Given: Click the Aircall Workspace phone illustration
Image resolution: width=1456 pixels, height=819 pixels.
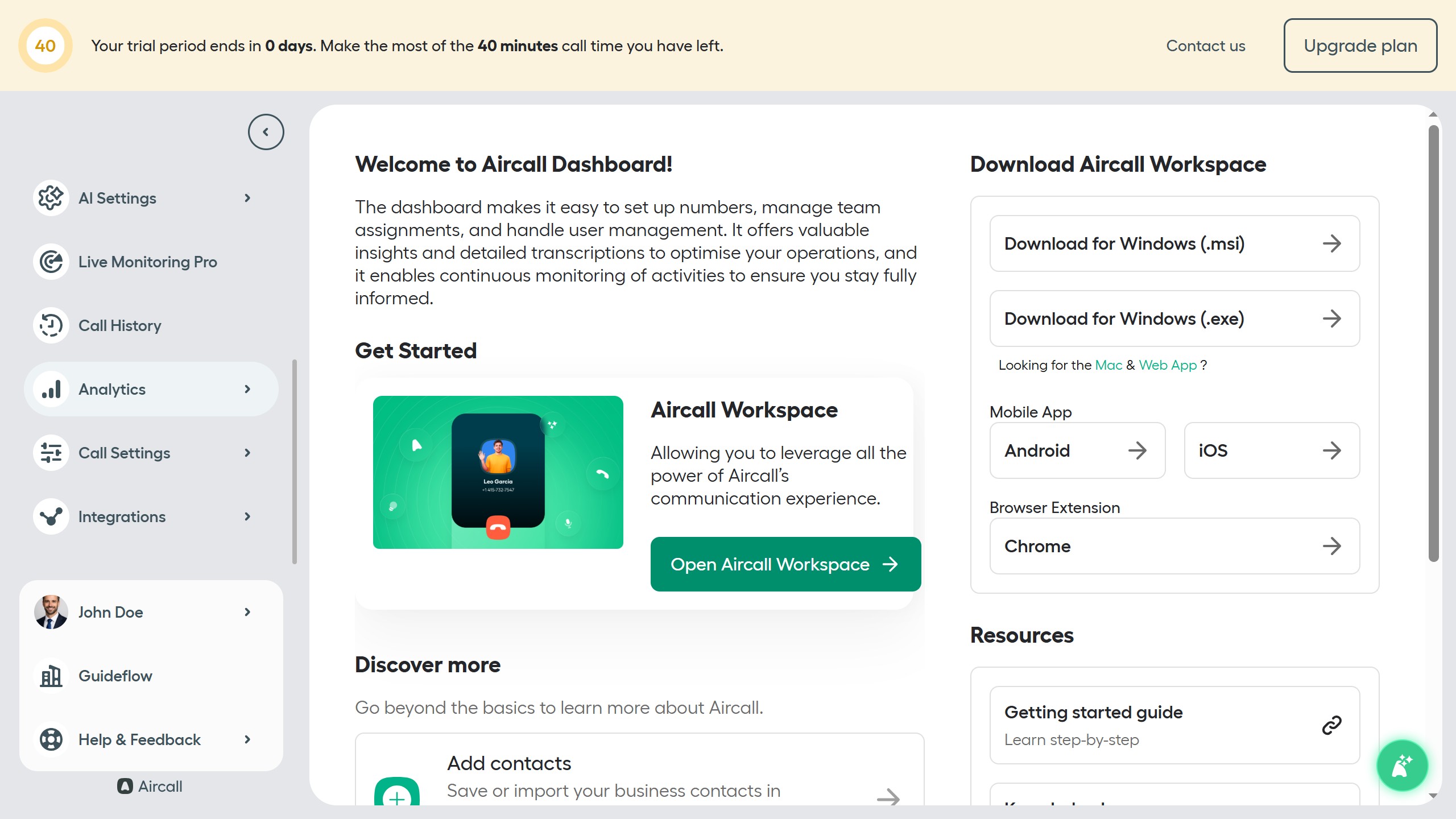Looking at the screenshot, I should [x=498, y=472].
